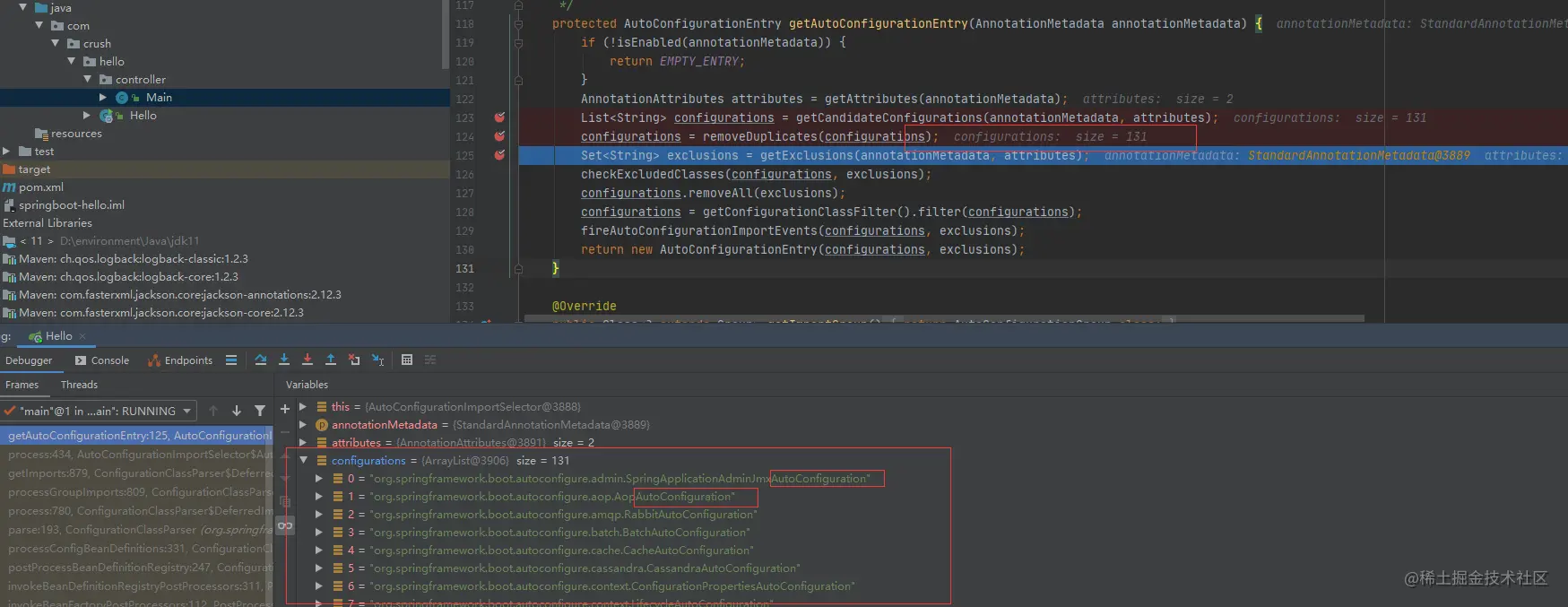The width and height of the screenshot is (1568, 607).
Task: Collapse code block at line 118 fold marker
Action: (518, 24)
